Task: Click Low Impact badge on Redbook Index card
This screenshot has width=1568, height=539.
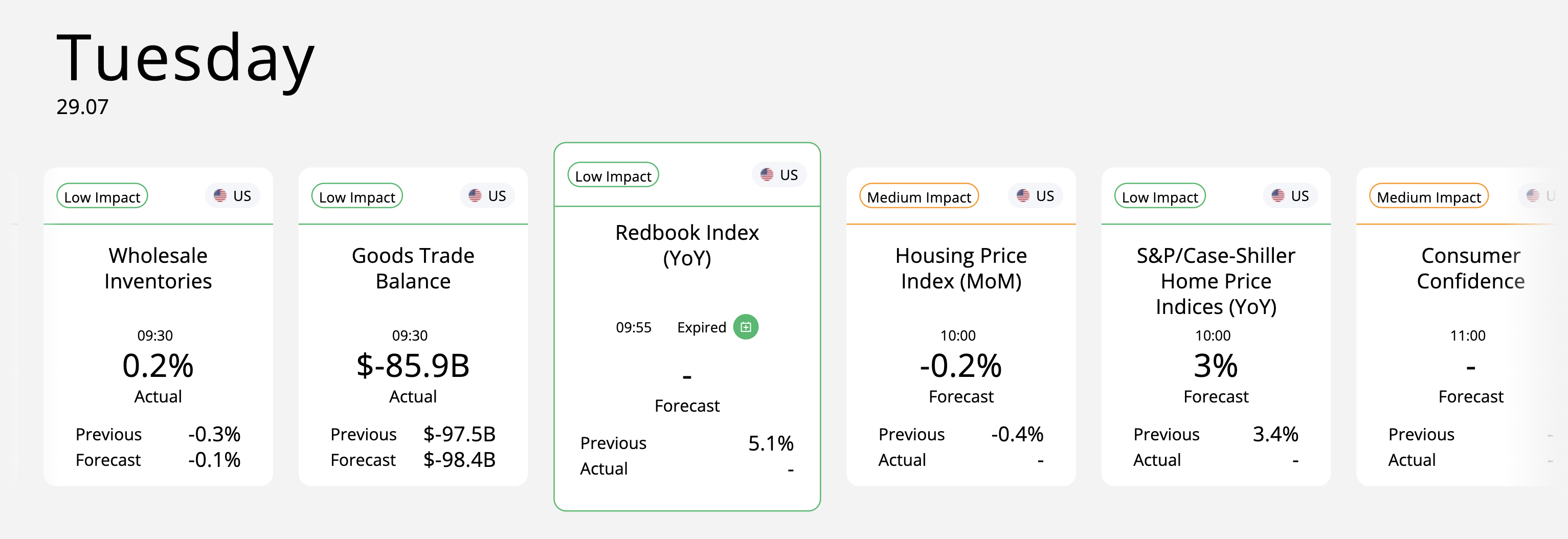Action: pos(613,176)
